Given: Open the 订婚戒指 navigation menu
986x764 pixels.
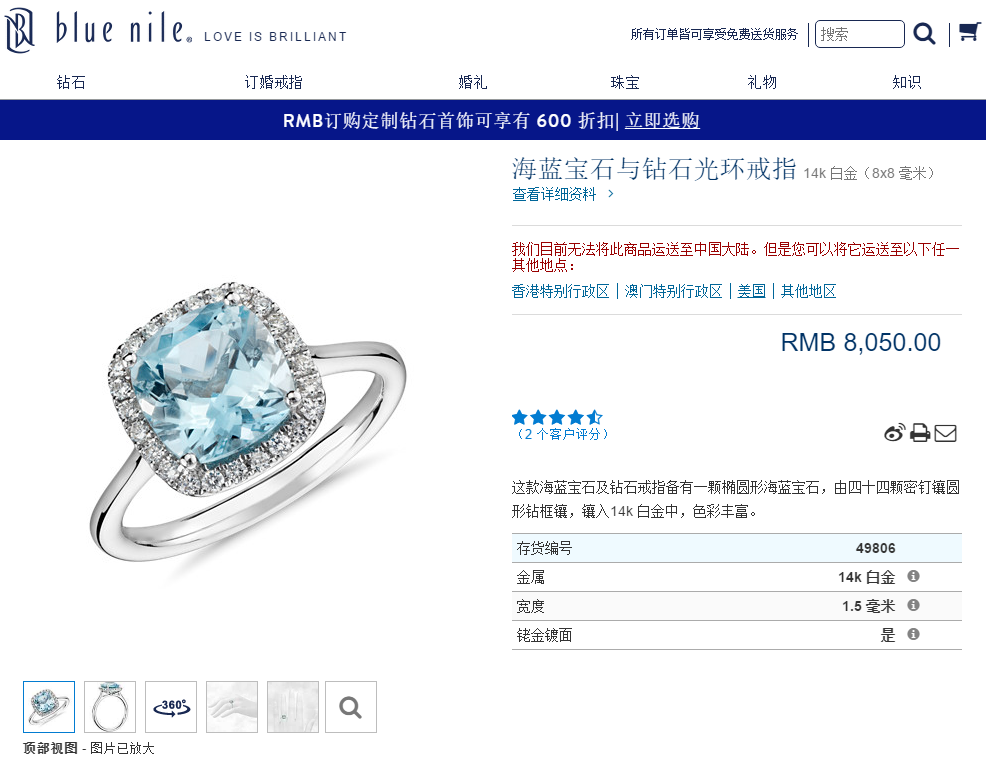Looking at the screenshot, I should coord(274,82).
